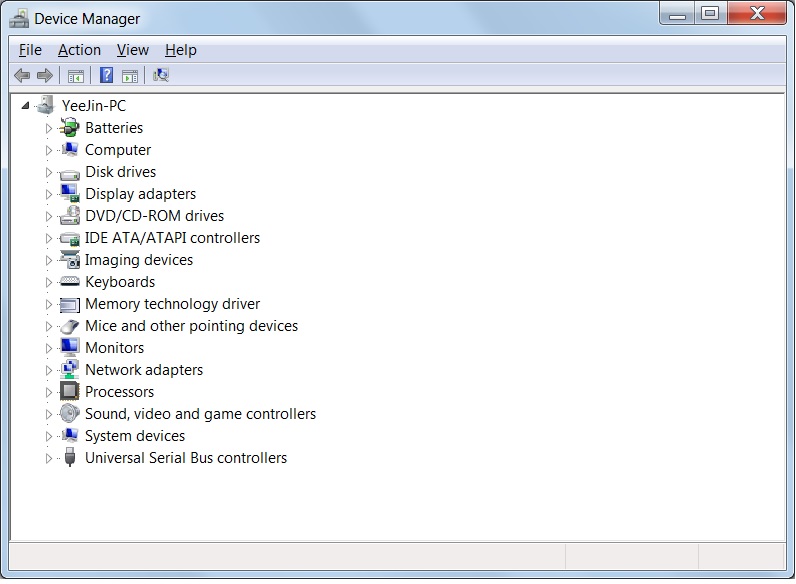The image size is (796, 584).
Task: Click the Computer category icon
Action: point(70,149)
